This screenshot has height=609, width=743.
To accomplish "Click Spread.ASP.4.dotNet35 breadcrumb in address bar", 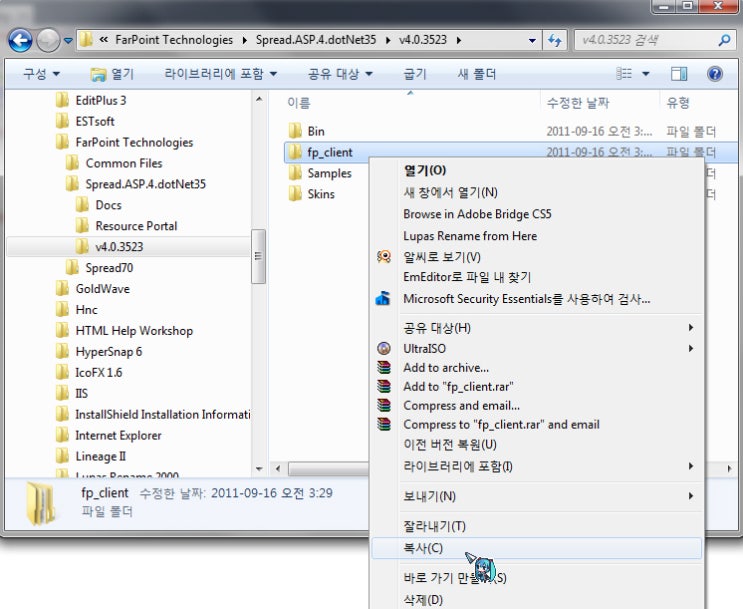I will [x=316, y=40].
